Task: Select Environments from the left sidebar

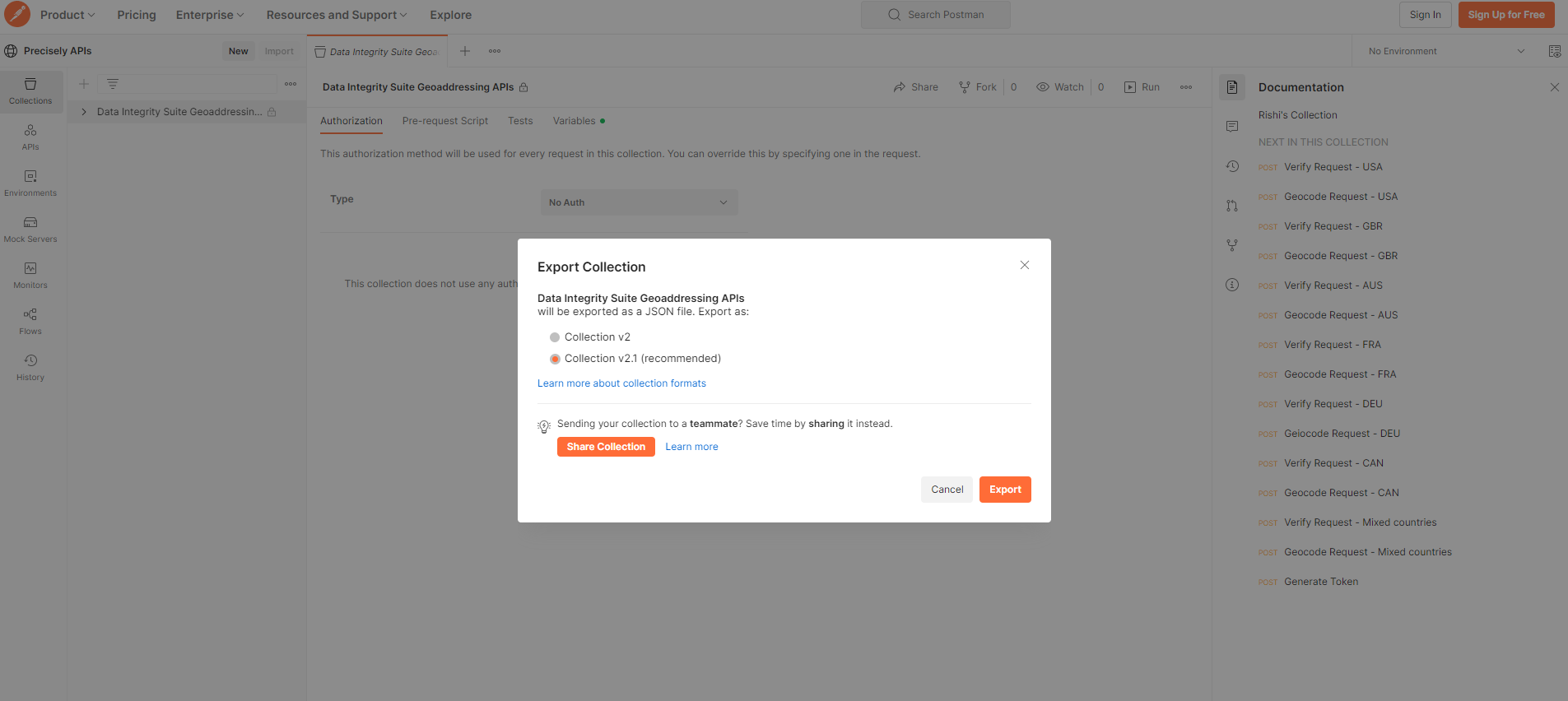Action: coord(30,183)
